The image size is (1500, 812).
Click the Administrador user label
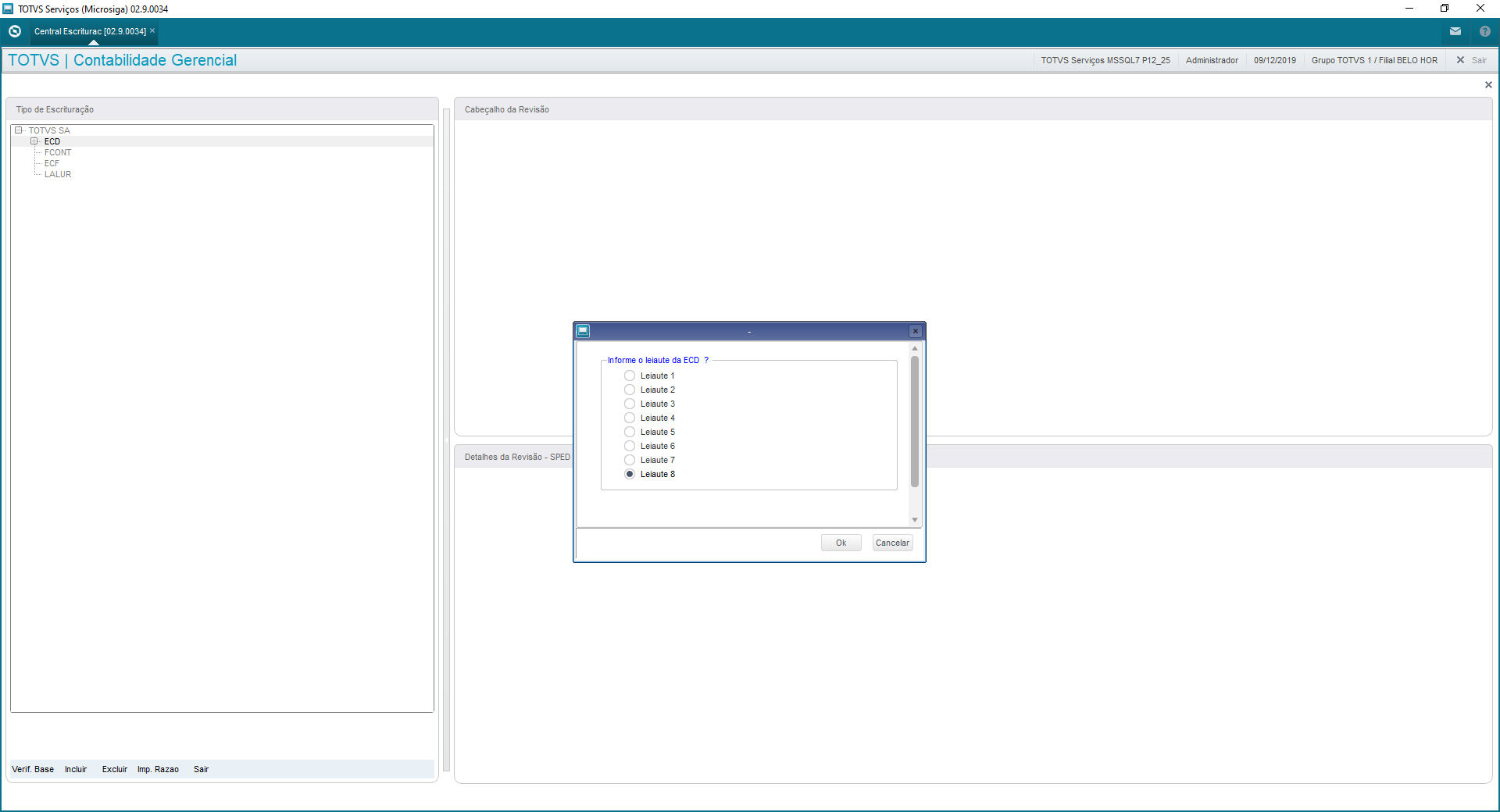tap(1212, 60)
